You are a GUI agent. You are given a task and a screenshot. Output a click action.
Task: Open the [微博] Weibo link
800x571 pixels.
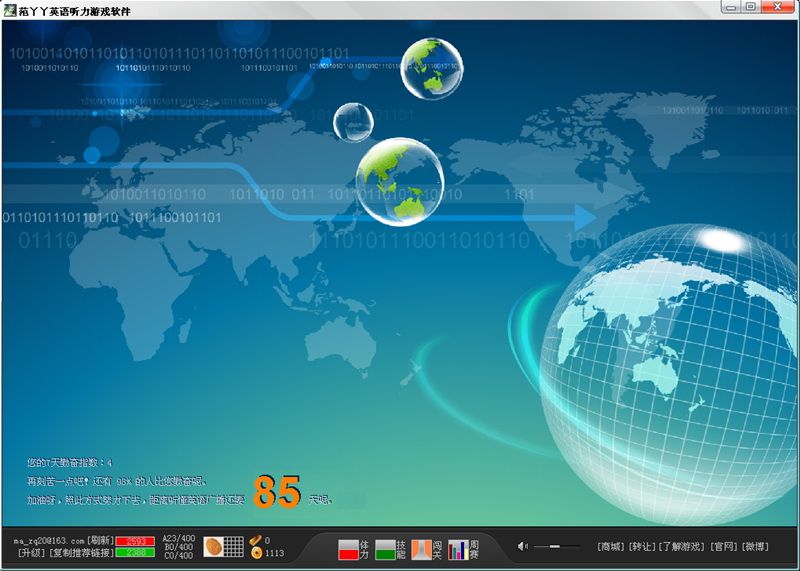(x=755, y=547)
